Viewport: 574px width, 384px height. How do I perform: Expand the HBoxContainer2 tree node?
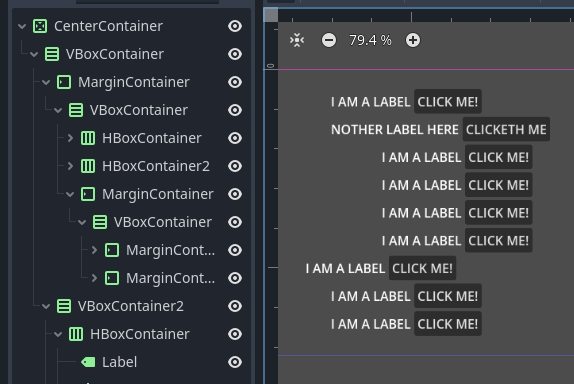pyautogui.click(x=70, y=166)
